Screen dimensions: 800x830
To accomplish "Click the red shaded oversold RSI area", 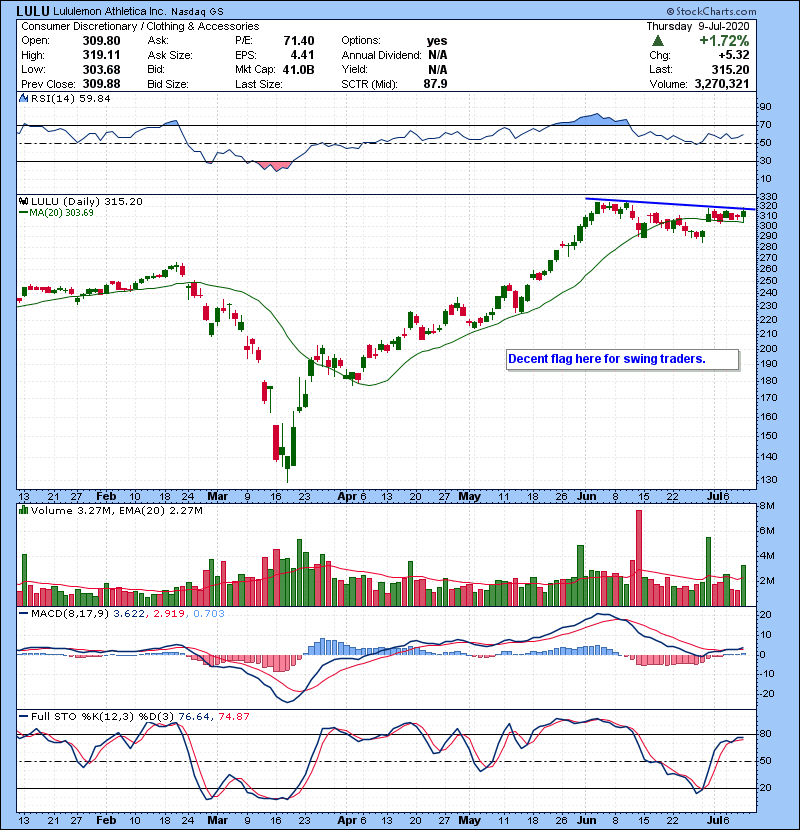I will pyautogui.click(x=271, y=164).
